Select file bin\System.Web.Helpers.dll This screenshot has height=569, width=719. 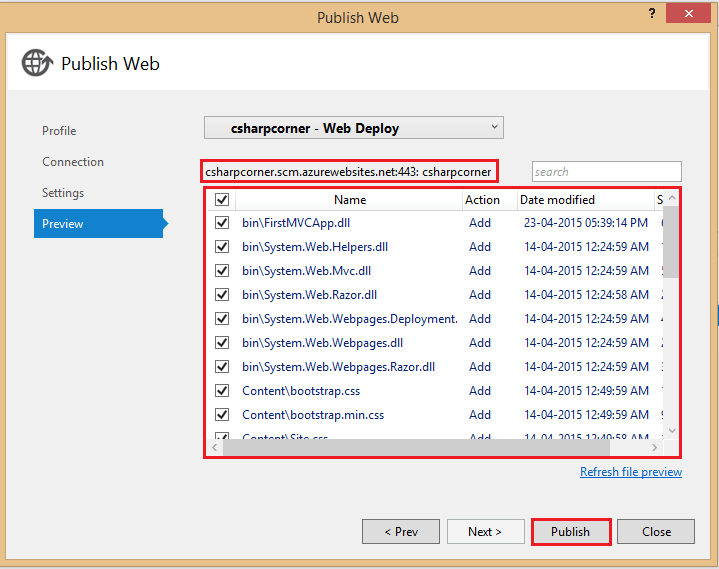(x=315, y=247)
